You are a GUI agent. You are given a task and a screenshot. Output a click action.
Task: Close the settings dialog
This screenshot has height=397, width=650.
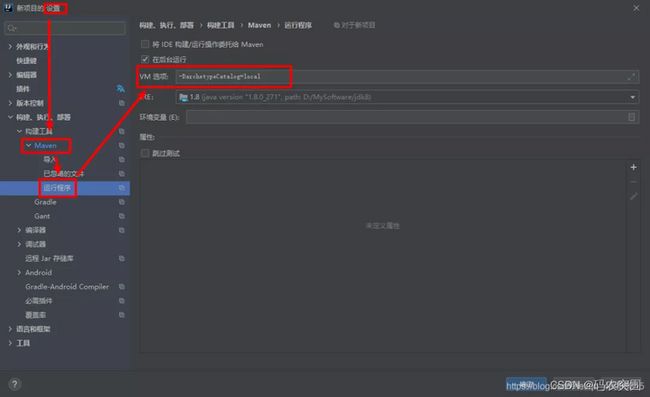point(636,8)
